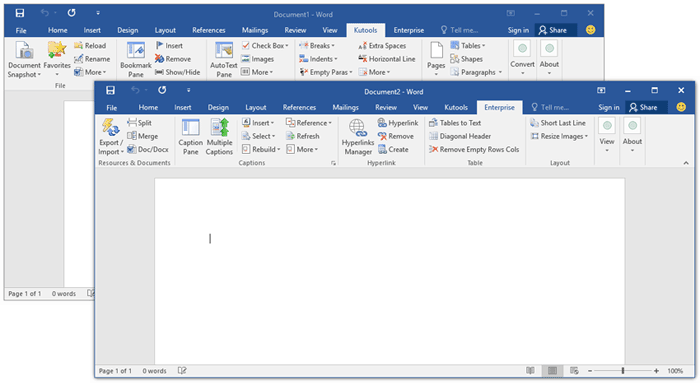Click bookmark Insert flag in Document1
700x385 pixels.
(169, 46)
